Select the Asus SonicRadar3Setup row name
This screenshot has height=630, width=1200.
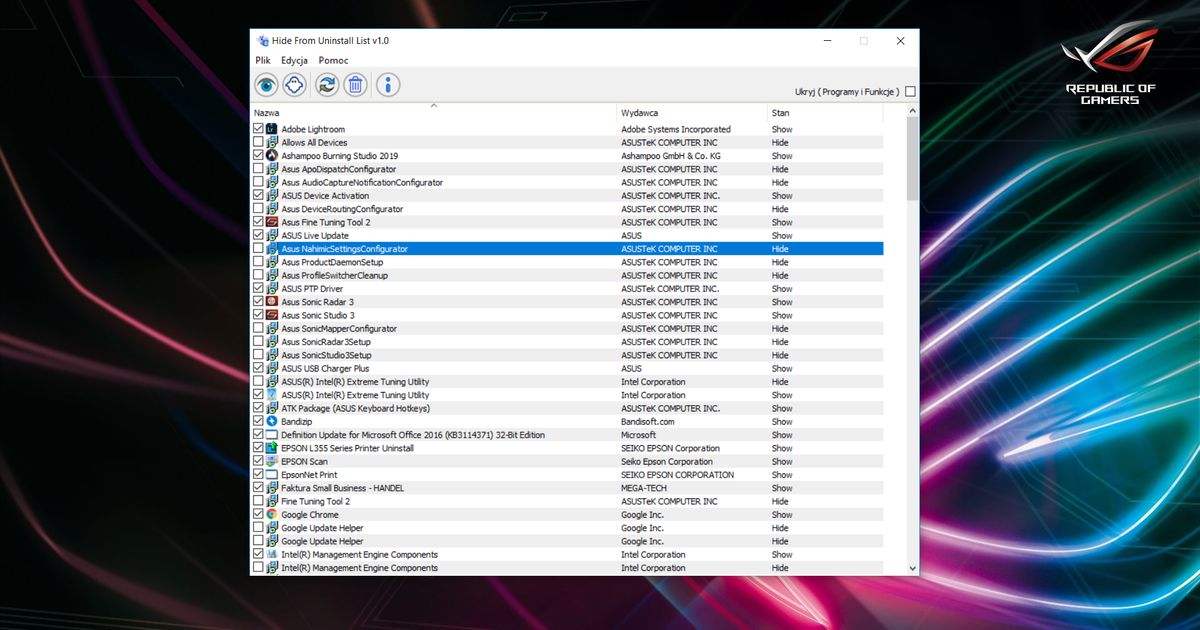click(x=326, y=342)
